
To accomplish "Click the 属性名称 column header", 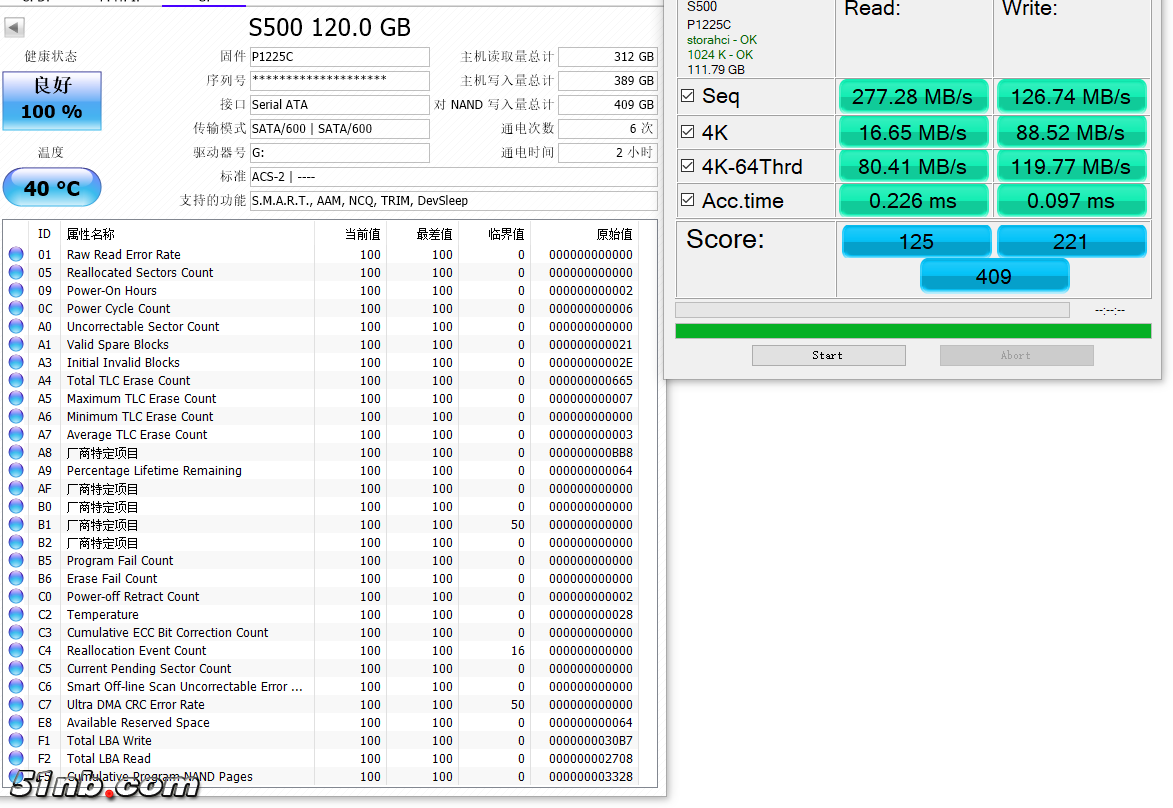I will tap(90, 234).
